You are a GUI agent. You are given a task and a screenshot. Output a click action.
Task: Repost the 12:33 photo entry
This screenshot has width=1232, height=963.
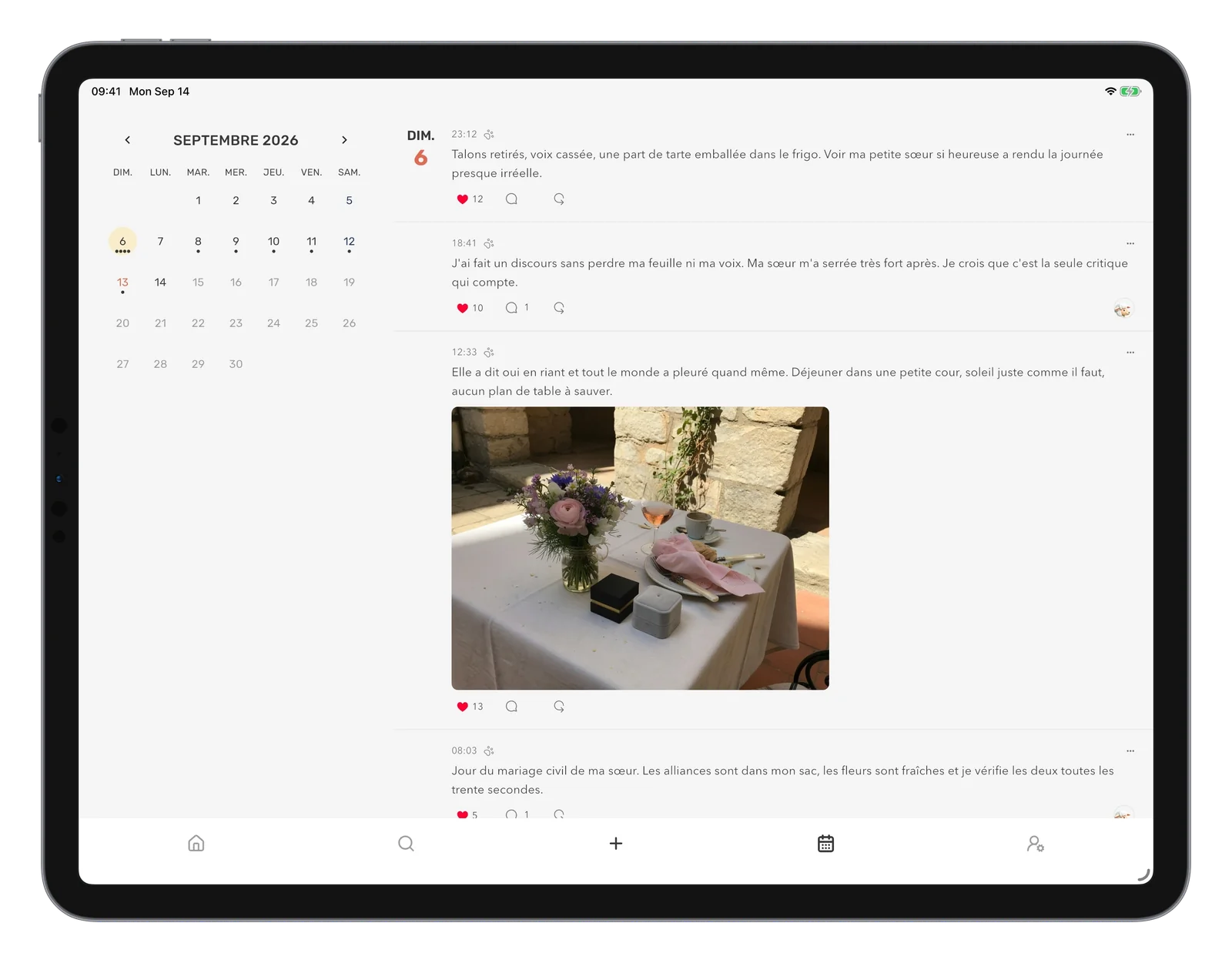(559, 707)
